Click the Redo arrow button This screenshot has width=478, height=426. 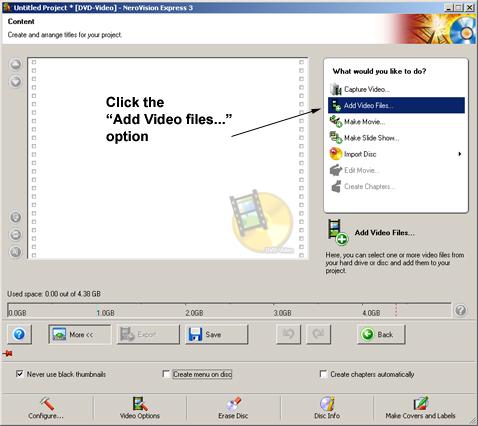(318, 334)
